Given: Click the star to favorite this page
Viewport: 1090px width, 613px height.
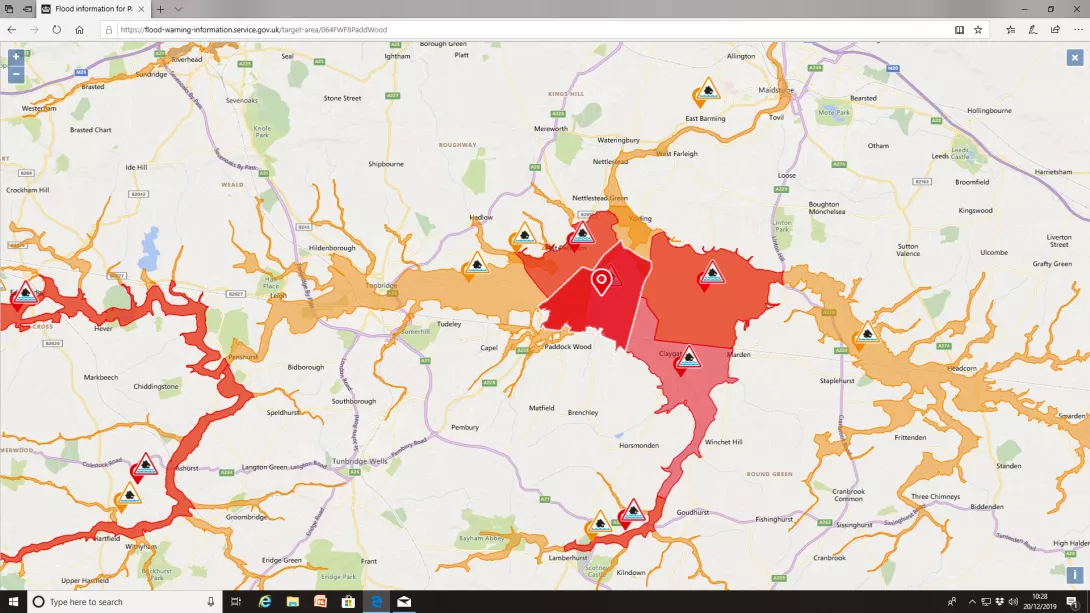Looking at the screenshot, I should tap(977, 29).
